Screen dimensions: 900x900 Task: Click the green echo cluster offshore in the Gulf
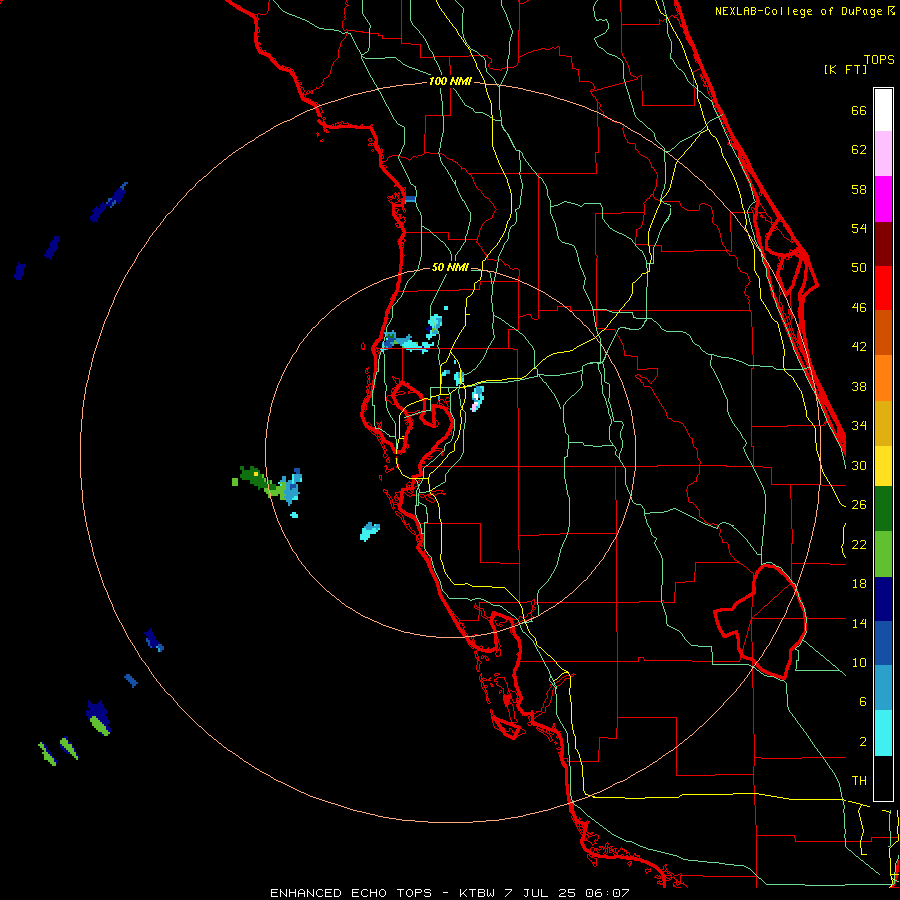click(x=261, y=481)
